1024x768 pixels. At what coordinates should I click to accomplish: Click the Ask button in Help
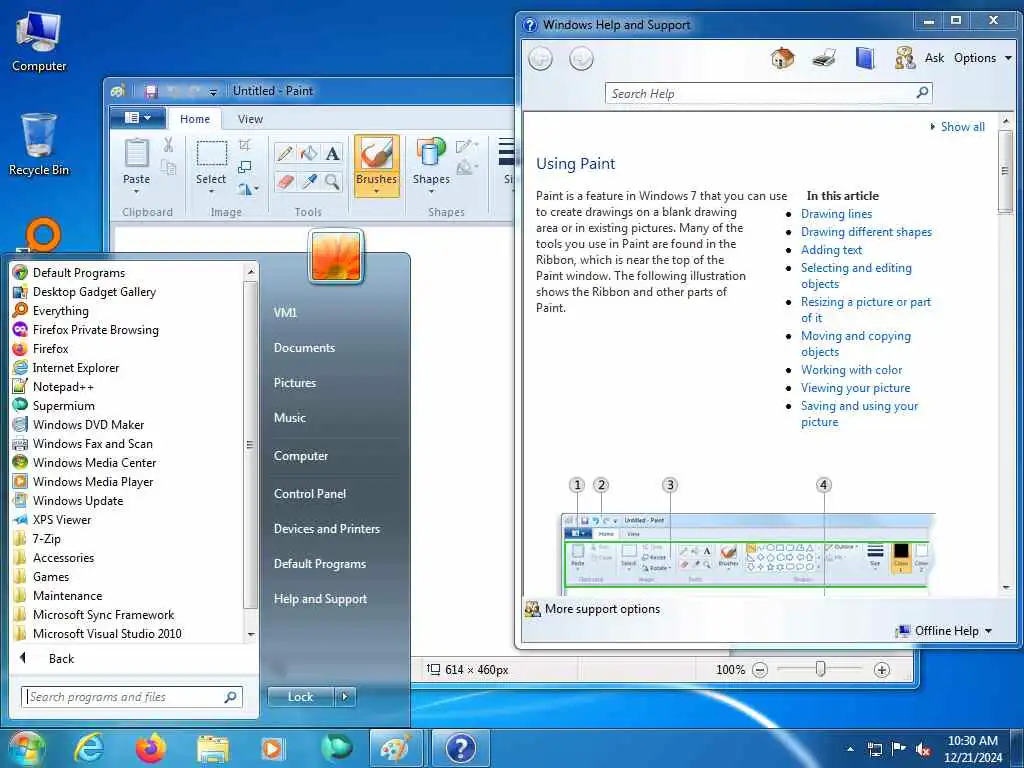[x=934, y=58]
